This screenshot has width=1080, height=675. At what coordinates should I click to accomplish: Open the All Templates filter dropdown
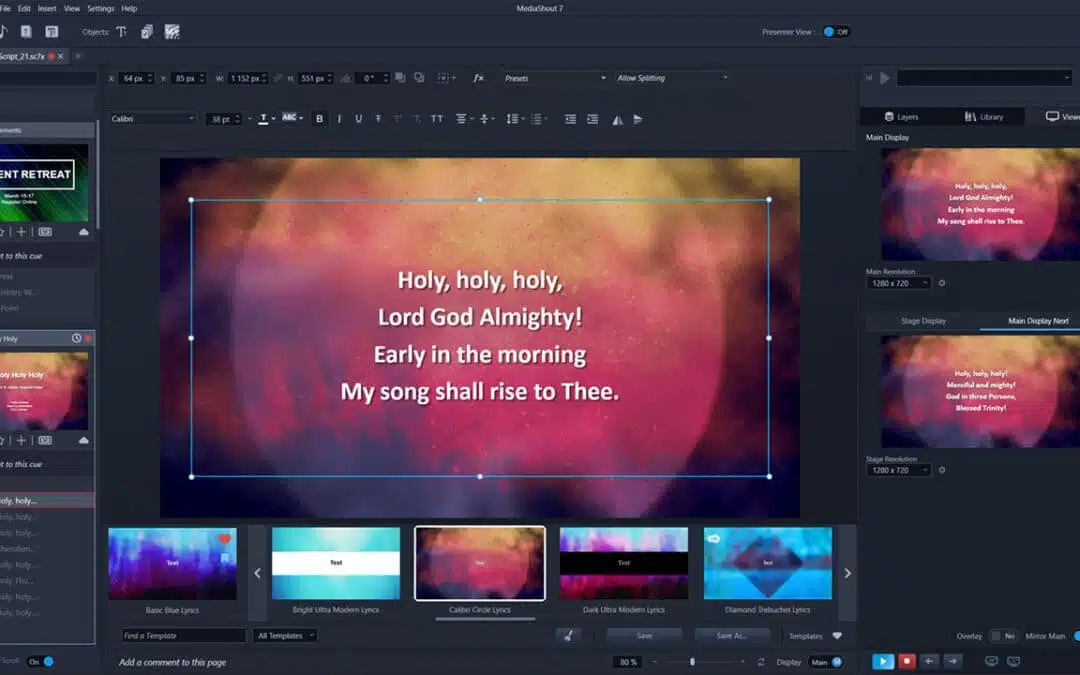point(285,635)
